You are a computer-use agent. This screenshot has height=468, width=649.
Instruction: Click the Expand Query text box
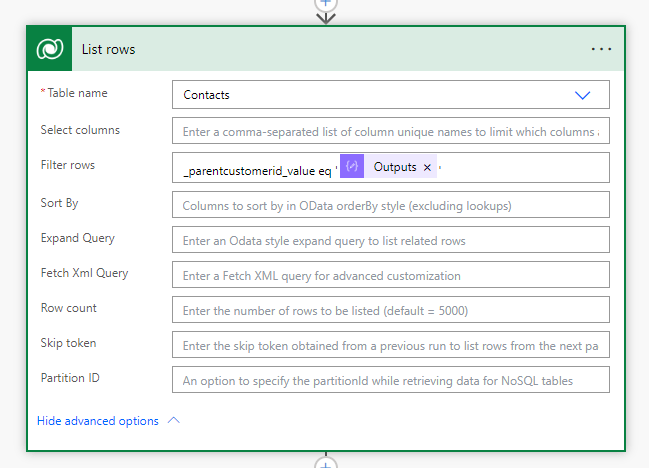pyautogui.click(x=390, y=240)
